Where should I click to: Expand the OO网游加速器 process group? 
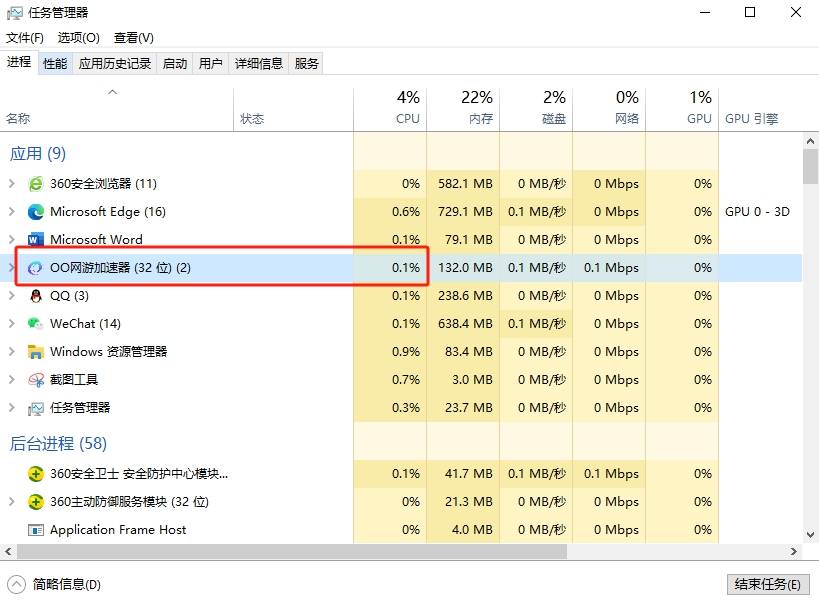click(x=11, y=268)
